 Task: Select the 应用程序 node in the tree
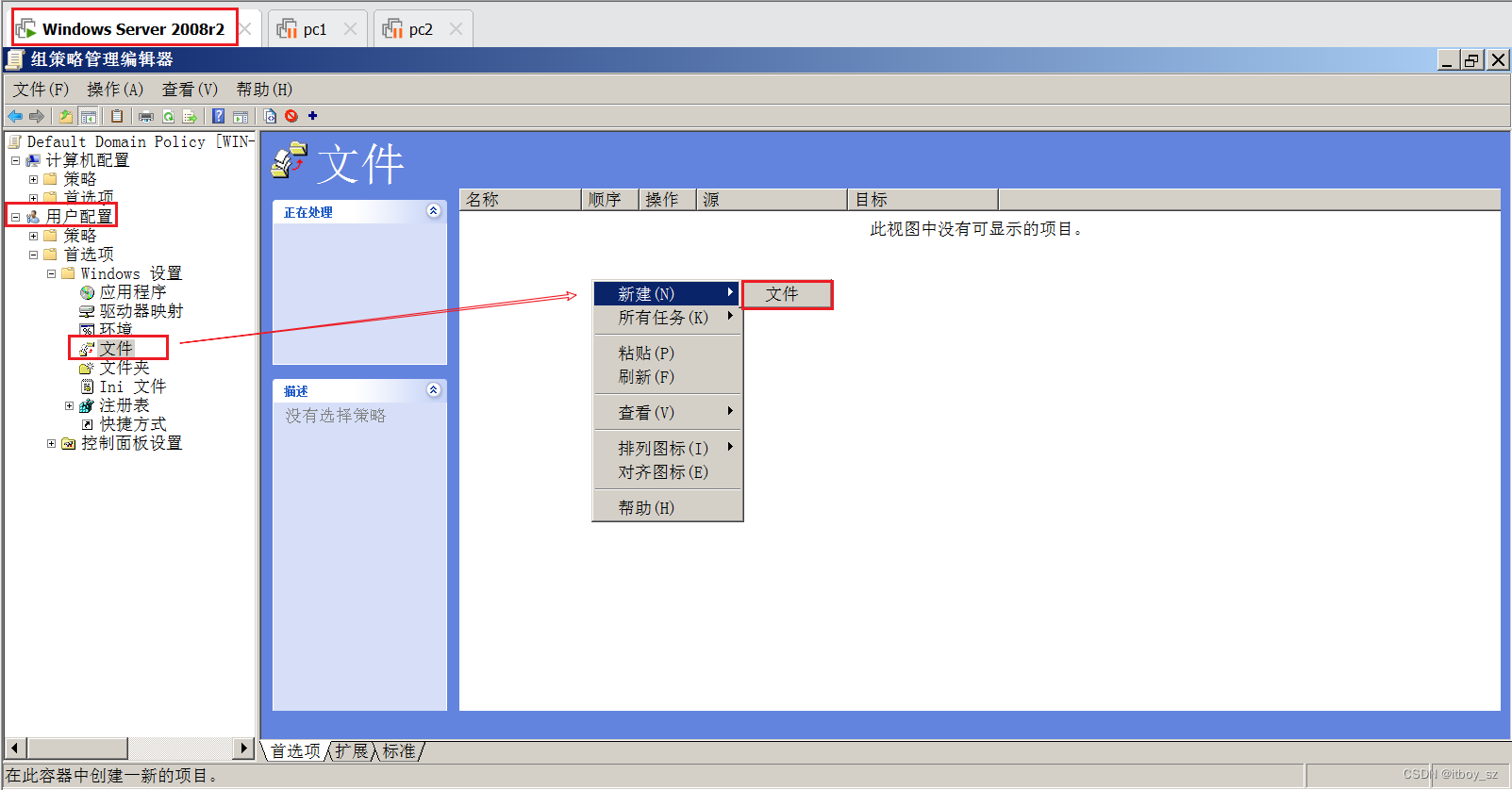tap(133, 292)
